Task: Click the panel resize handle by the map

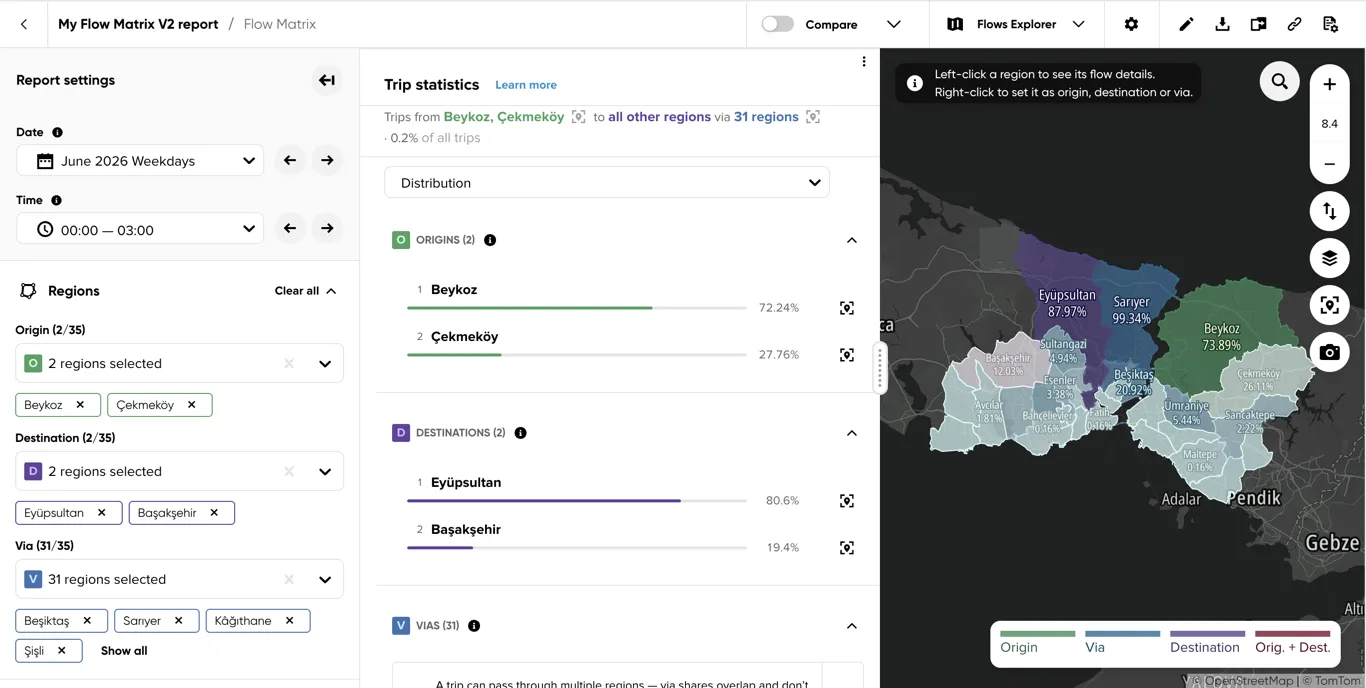Action: pyautogui.click(x=880, y=368)
